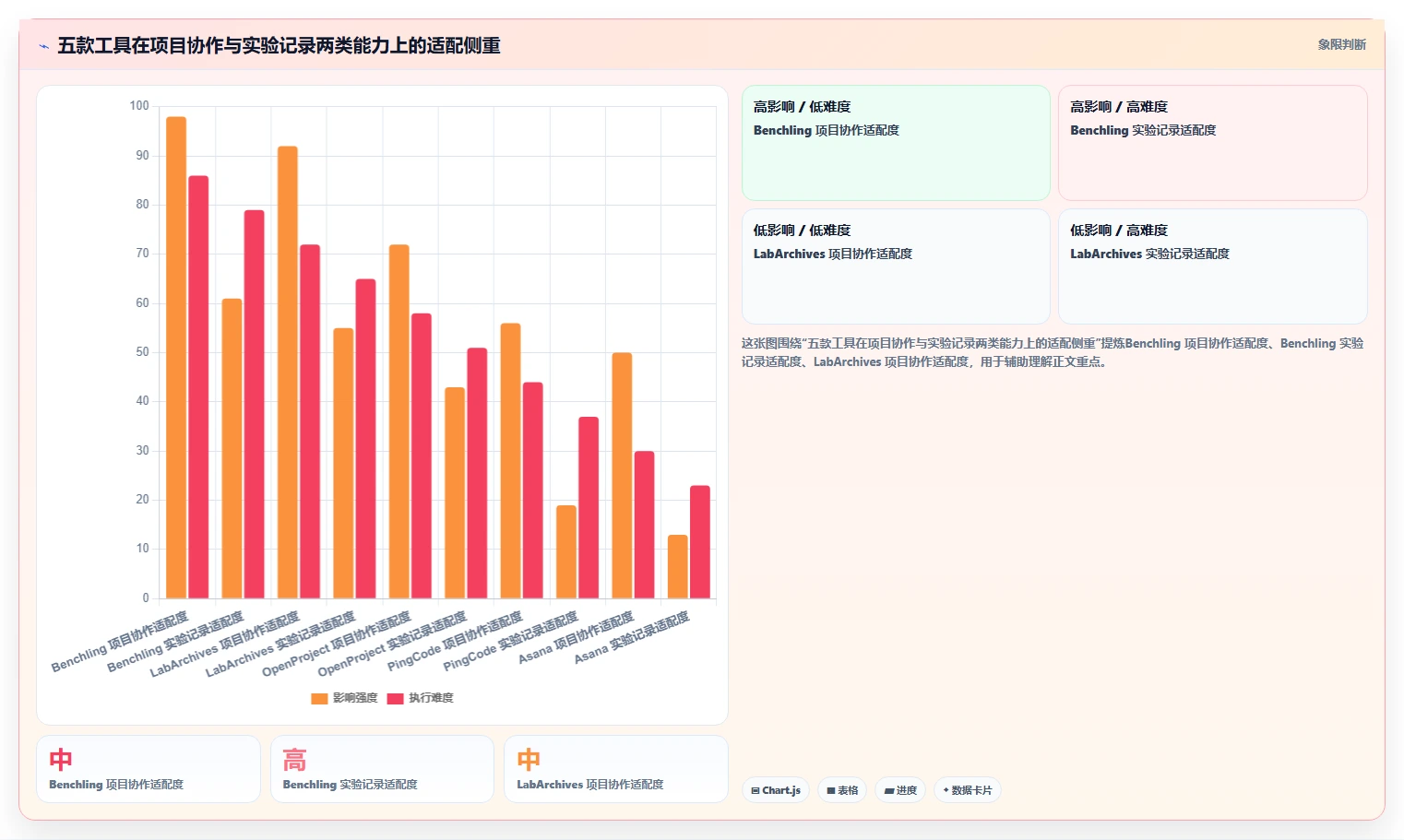1404x840 pixels.
Task: Click the red bar for Benchling 实验记录适配度
Action: coord(254,405)
